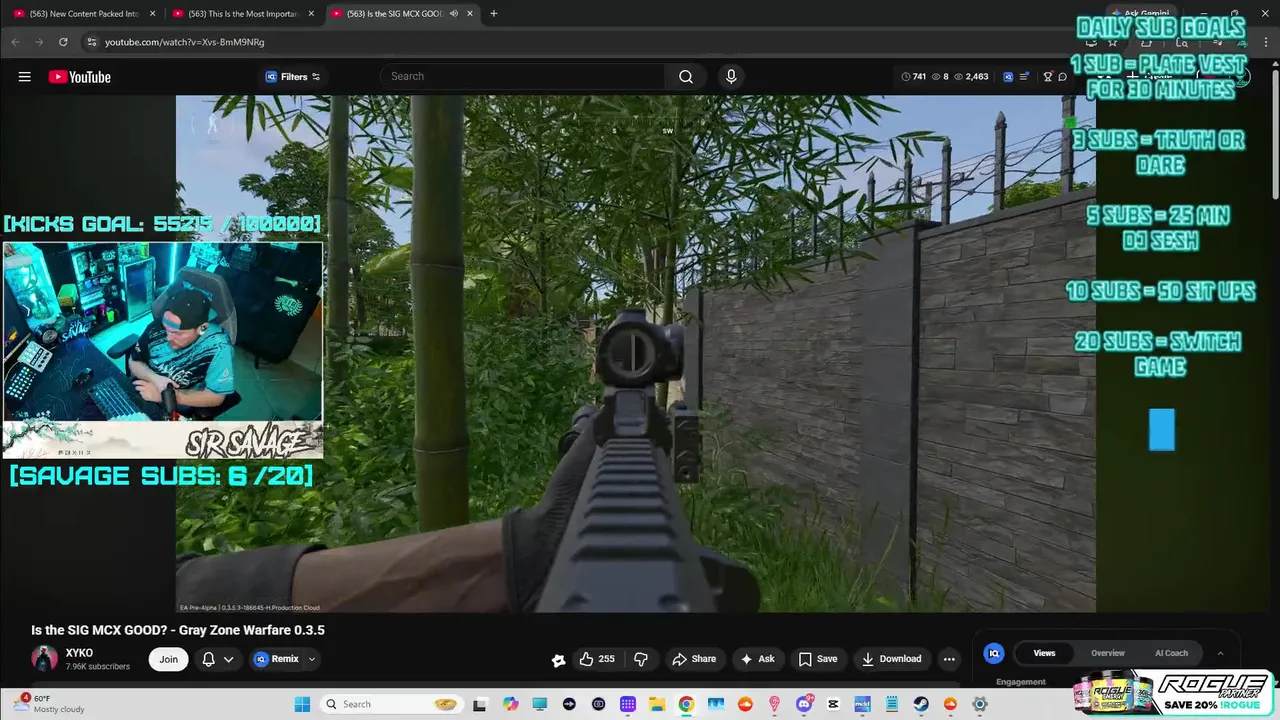Expand the Remix dropdown arrow
Screen dimensions: 1280x720
[312, 659]
